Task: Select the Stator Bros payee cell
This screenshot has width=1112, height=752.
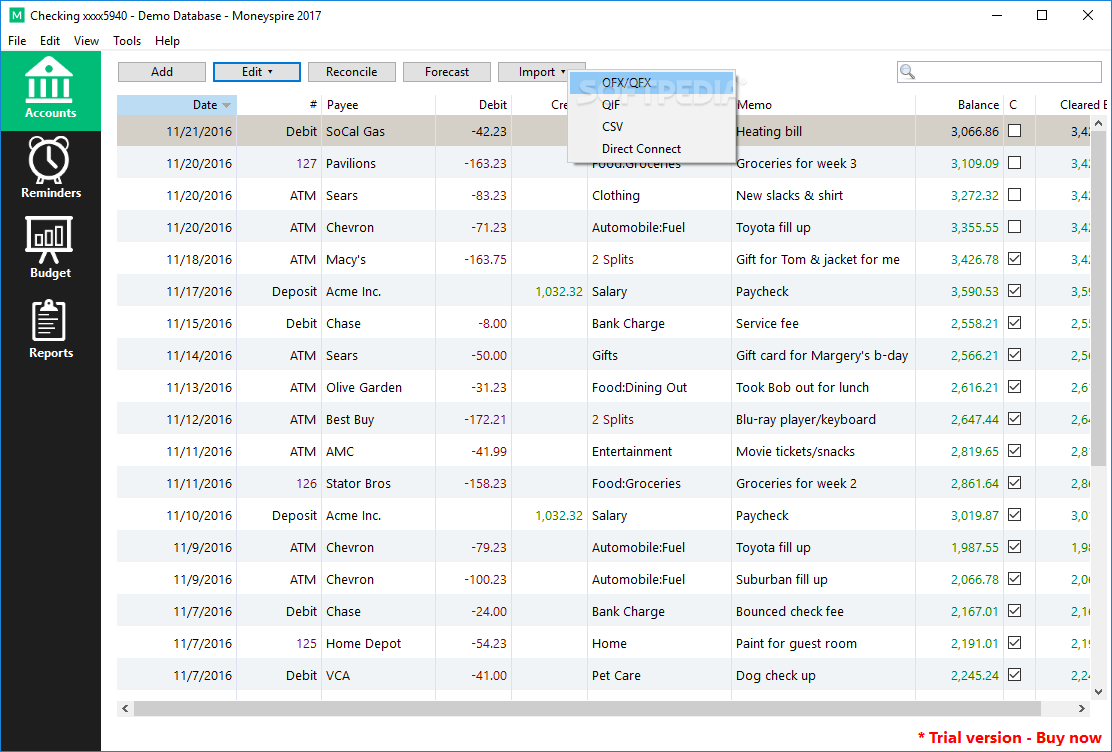Action: coord(378,483)
